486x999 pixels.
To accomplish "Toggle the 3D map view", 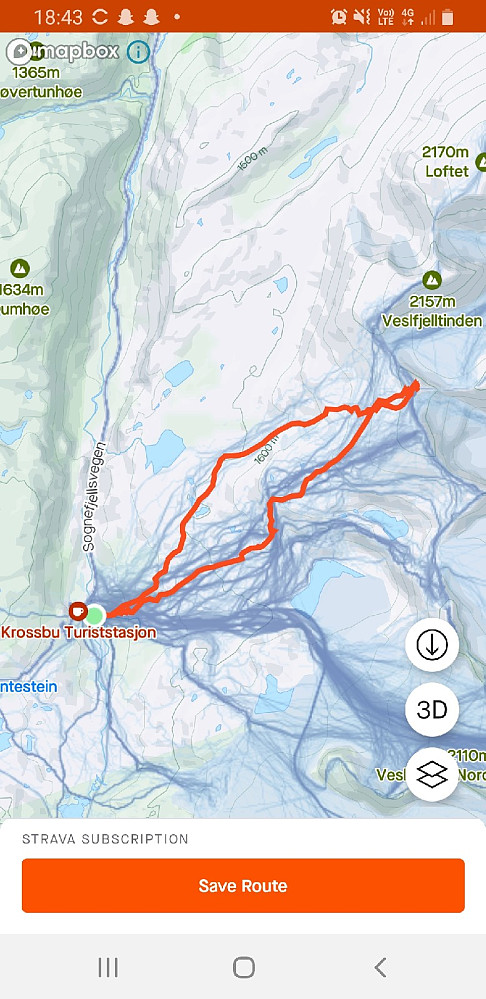I will point(432,709).
